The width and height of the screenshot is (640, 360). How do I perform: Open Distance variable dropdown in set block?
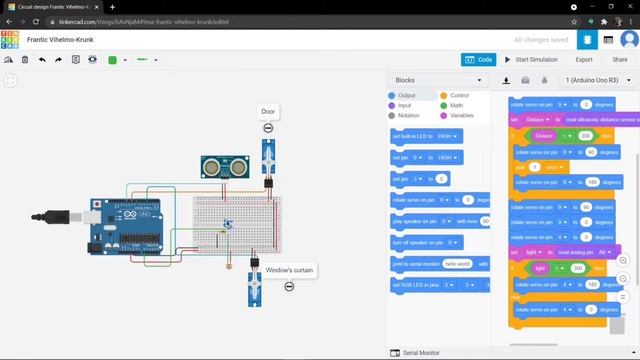[x=537, y=120]
